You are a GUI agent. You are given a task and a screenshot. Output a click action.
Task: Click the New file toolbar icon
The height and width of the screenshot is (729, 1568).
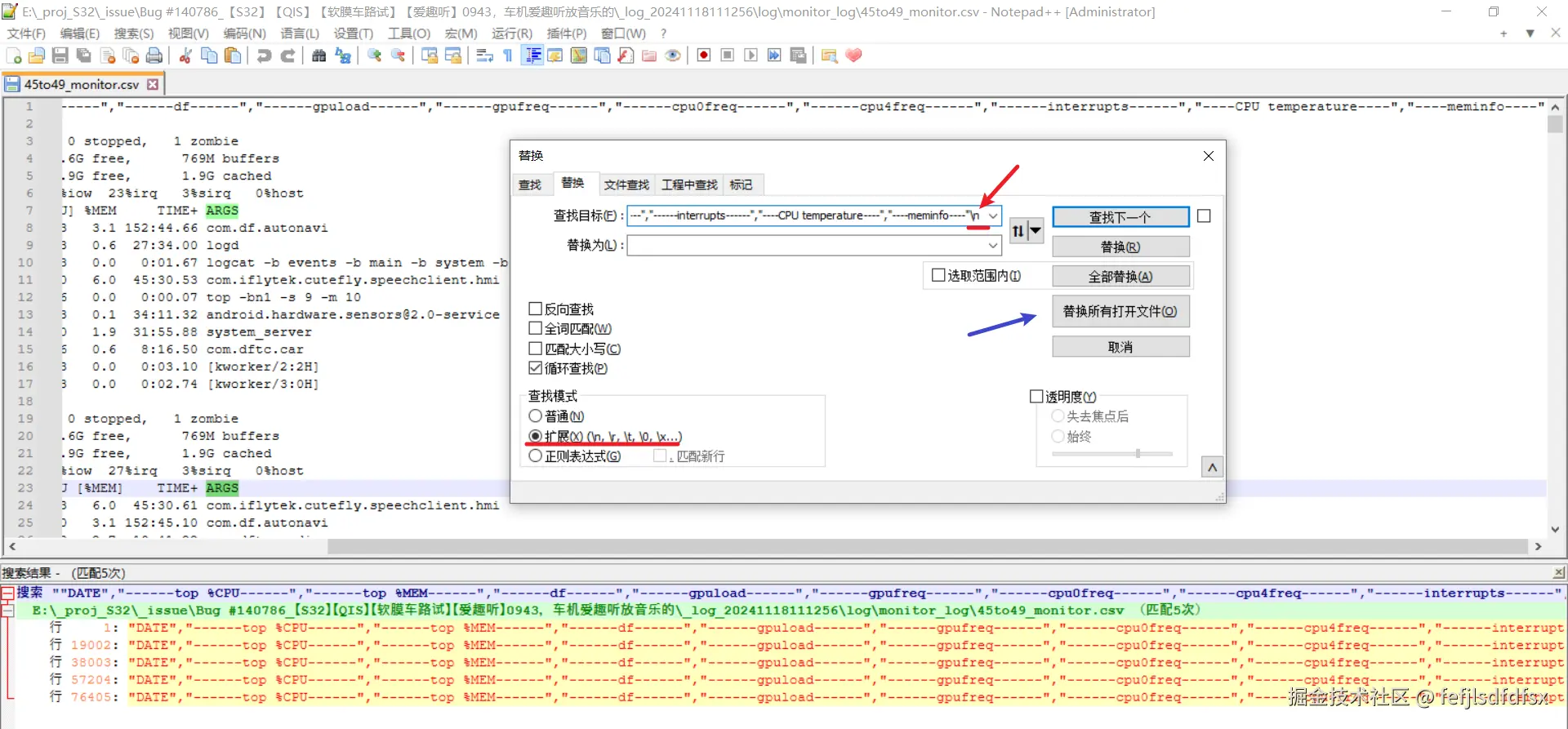coord(14,56)
